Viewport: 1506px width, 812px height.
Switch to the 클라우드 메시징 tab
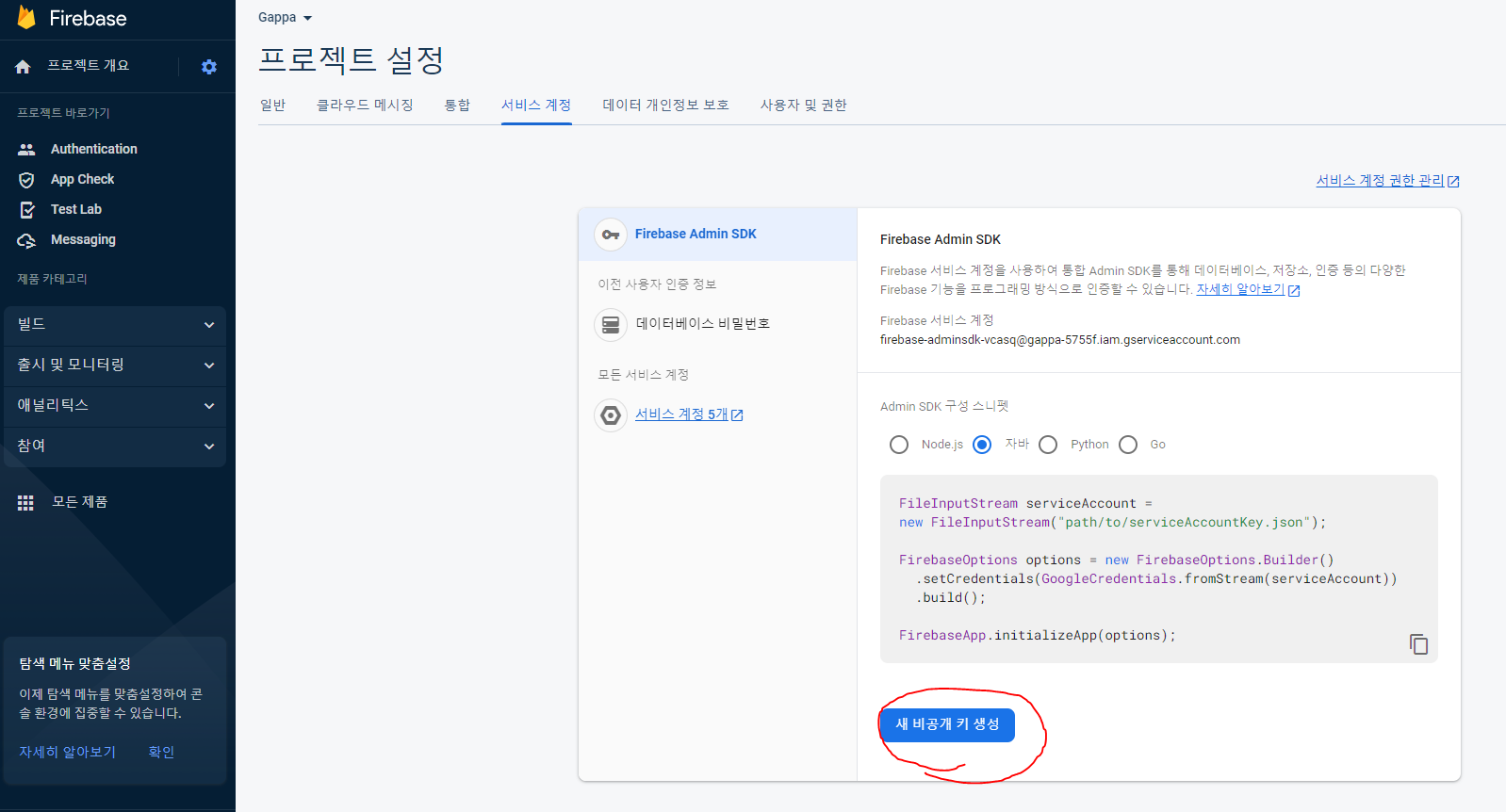(365, 105)
